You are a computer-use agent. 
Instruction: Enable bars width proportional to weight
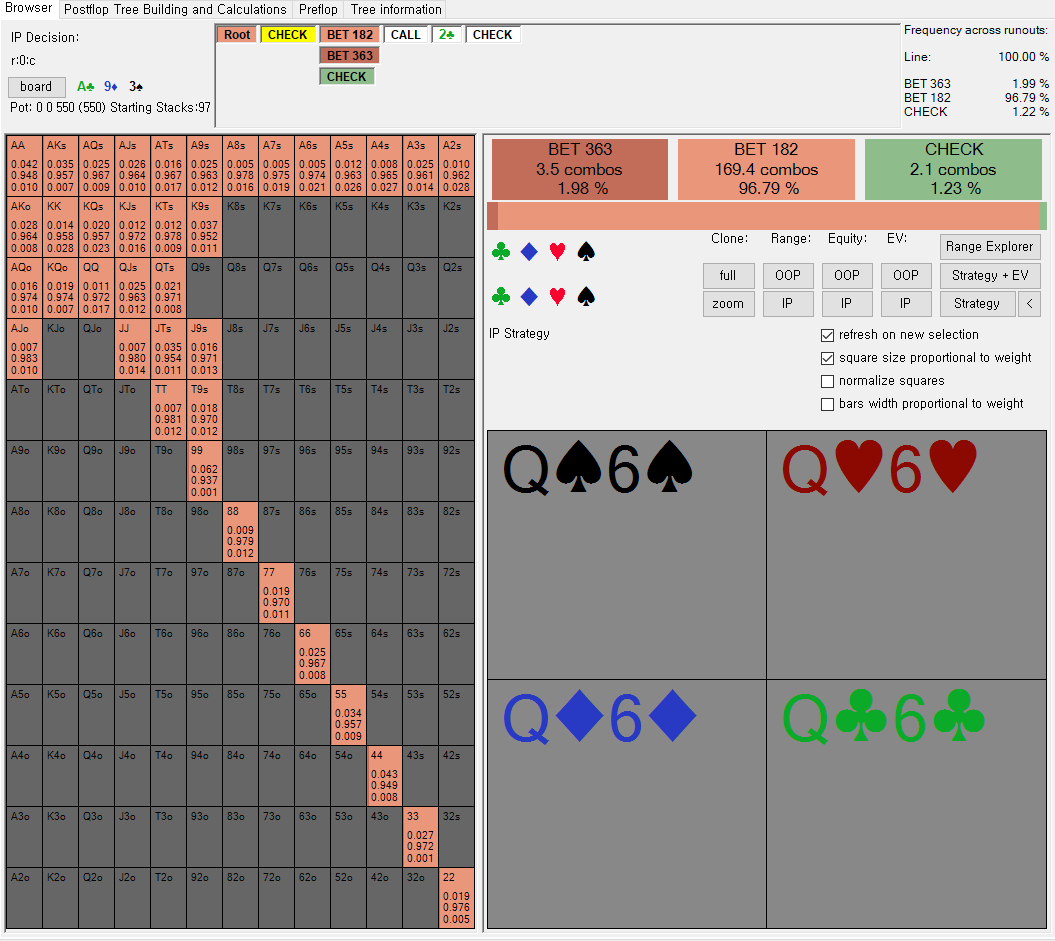click(x=827, y=404)
